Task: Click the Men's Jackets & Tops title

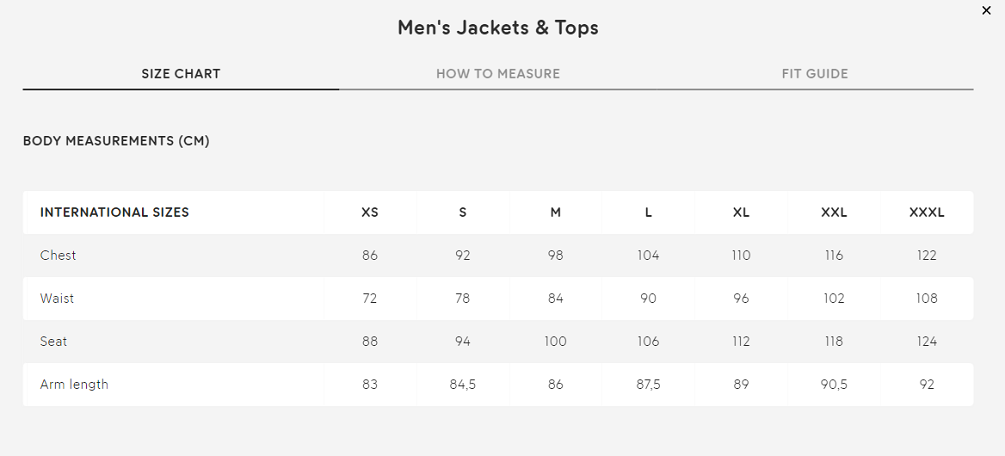Action: pyautogui.click(x=498, y=28)
